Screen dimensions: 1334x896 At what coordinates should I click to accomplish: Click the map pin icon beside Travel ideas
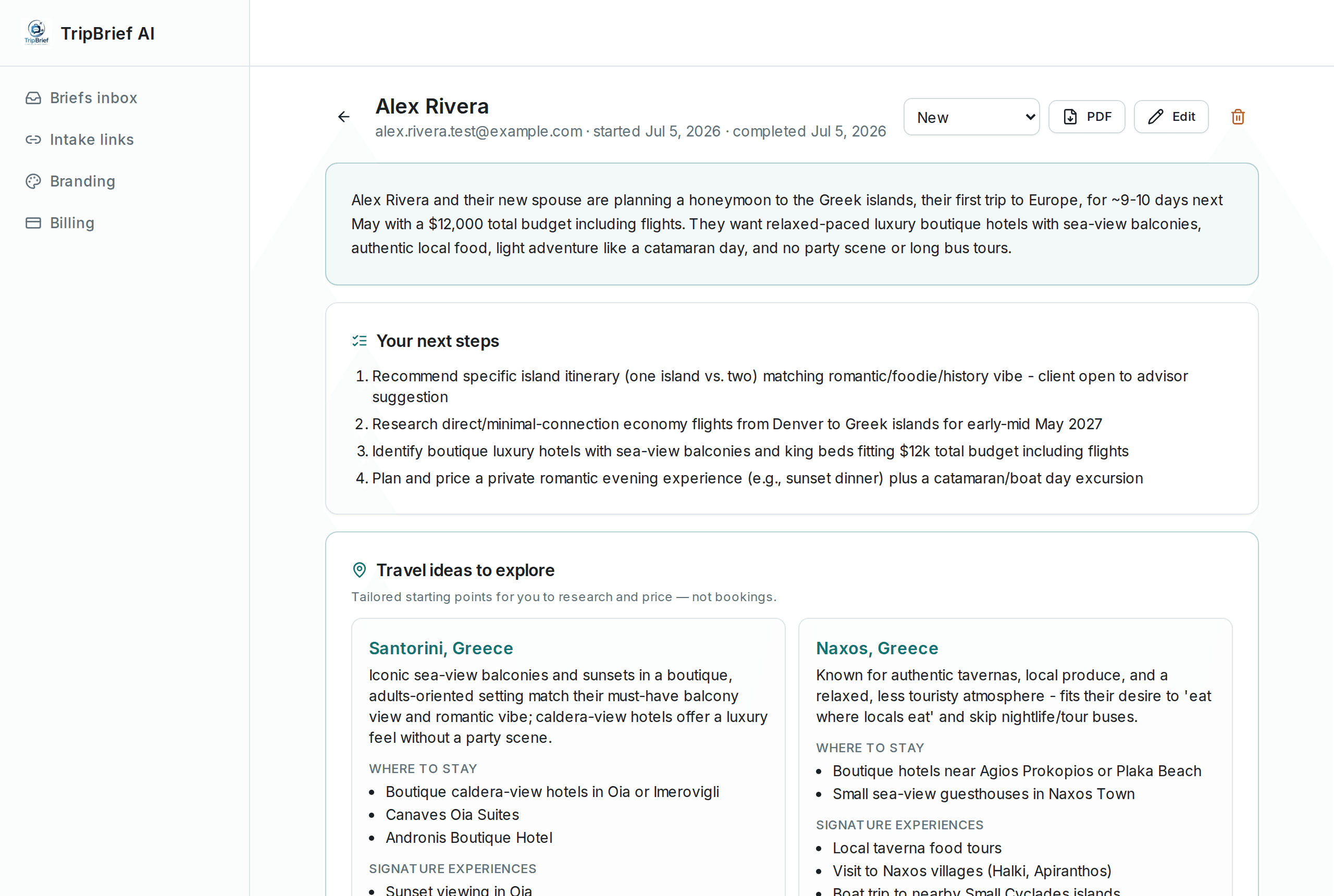(360, 570)
